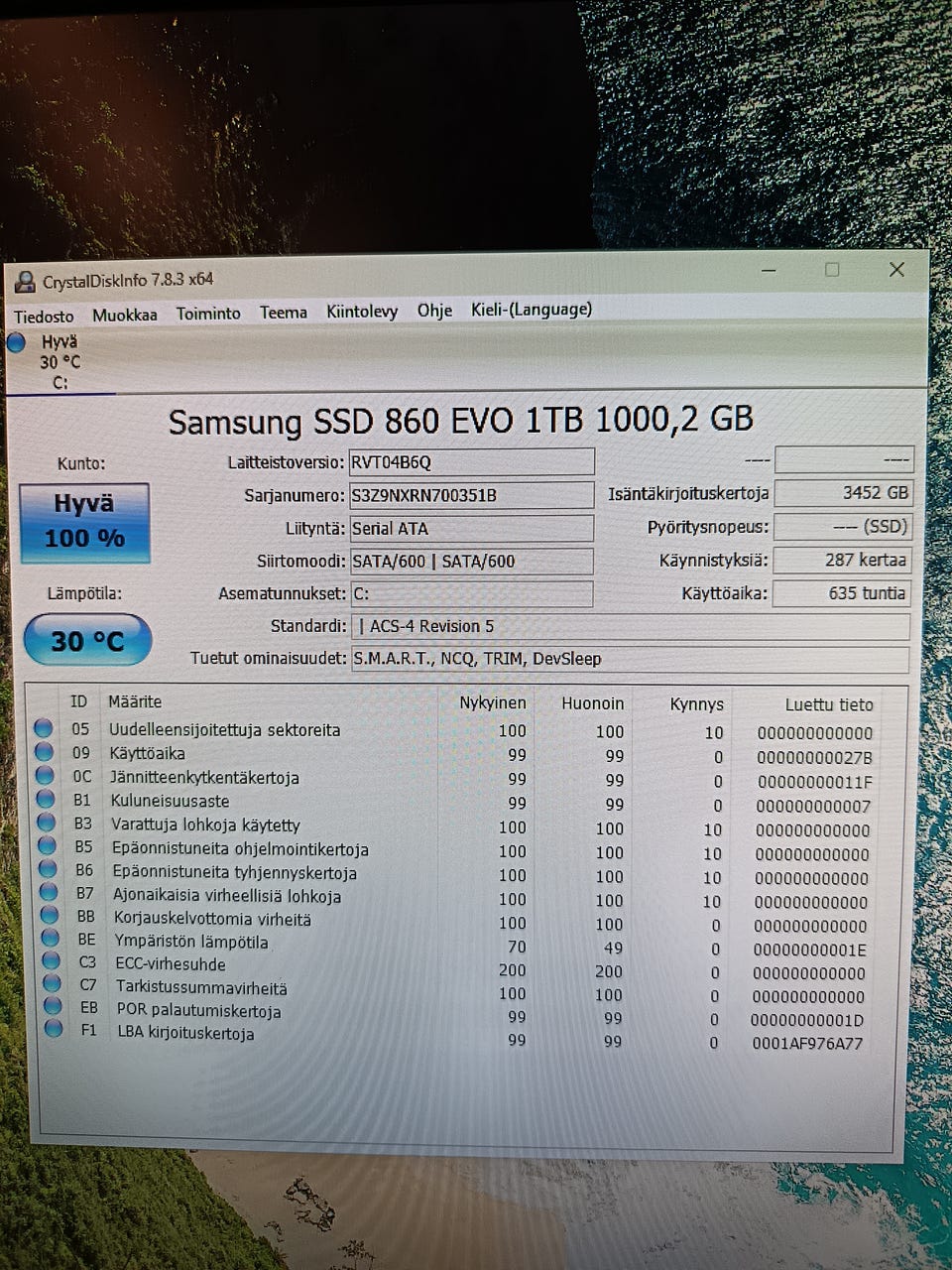Click the status circle for EB POR palautumiskertoja
The width and height of the screenshot is (952, 1270).
54,1007
